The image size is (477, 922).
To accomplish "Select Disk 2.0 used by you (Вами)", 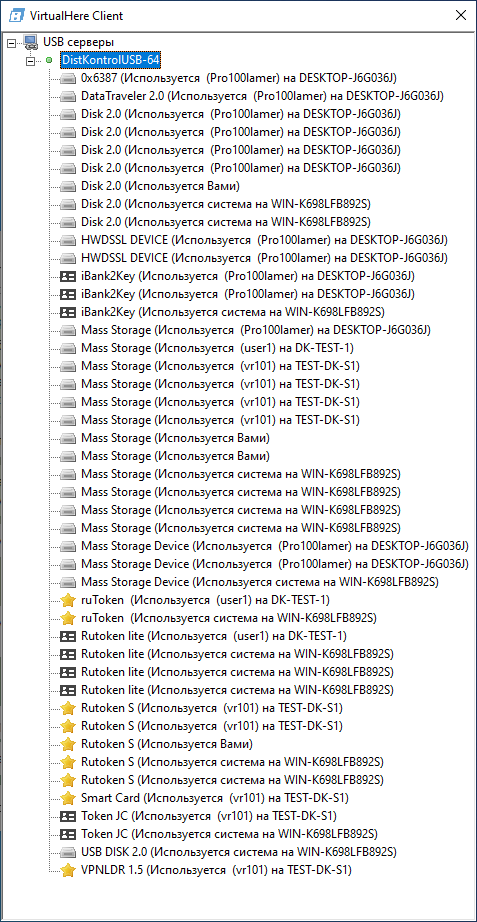I will point(159,186).
